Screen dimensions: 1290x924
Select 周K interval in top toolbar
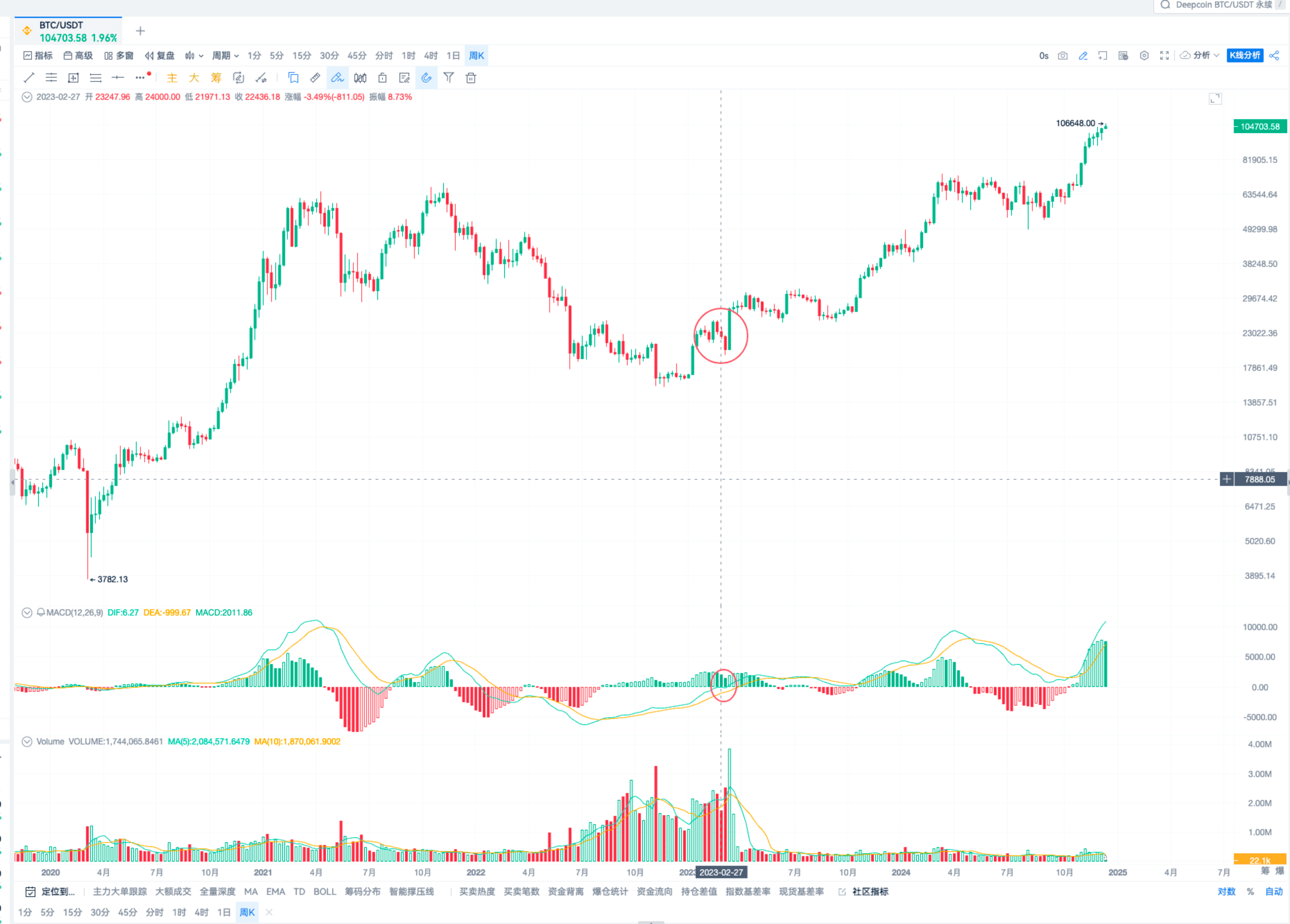click(476, 56)
